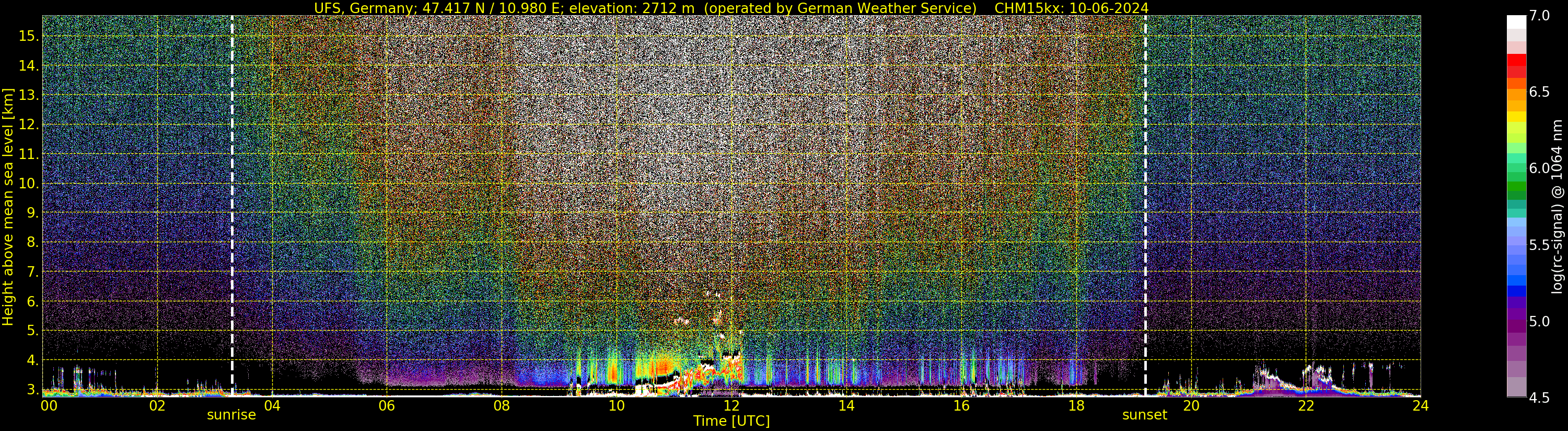Click the colorbar value '5.5'
The width and height of the screenshot is (1568, 431).
[1539, 245]
